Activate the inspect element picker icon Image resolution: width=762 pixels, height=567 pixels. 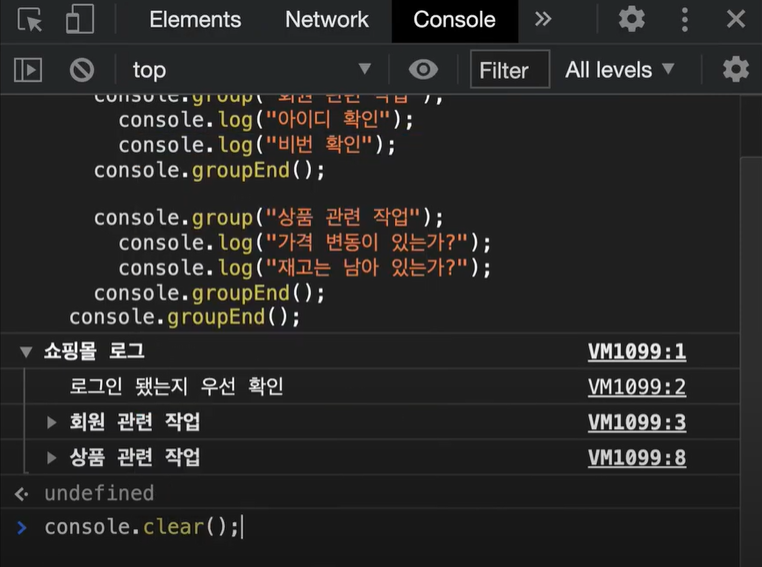[x=30, y=20]
